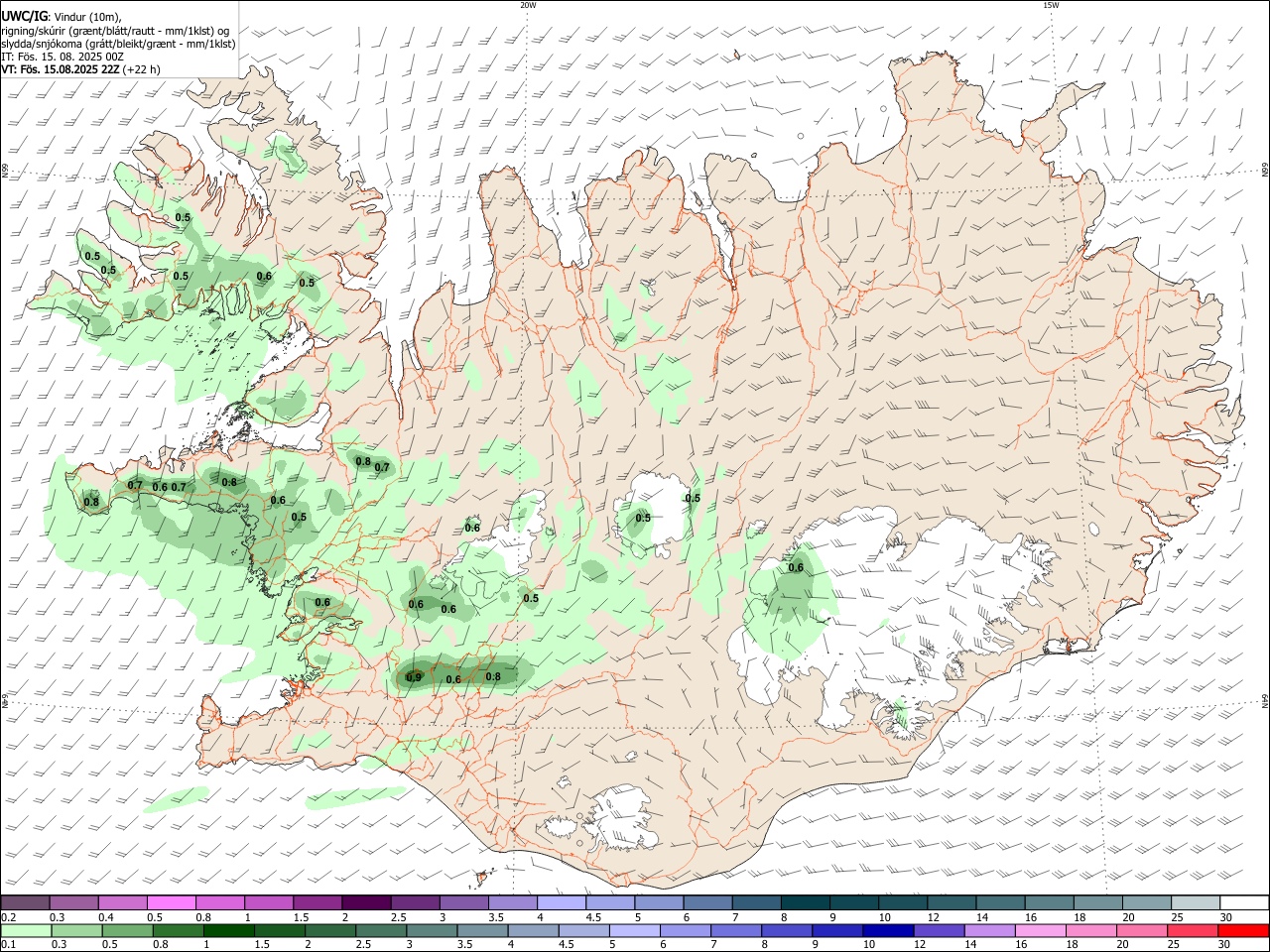Image resolution: width=1270 pixels, height=952 pixels.
Task: Select the bright red swatch after 30 in bottom row
Action: (x=1243, y=931)
